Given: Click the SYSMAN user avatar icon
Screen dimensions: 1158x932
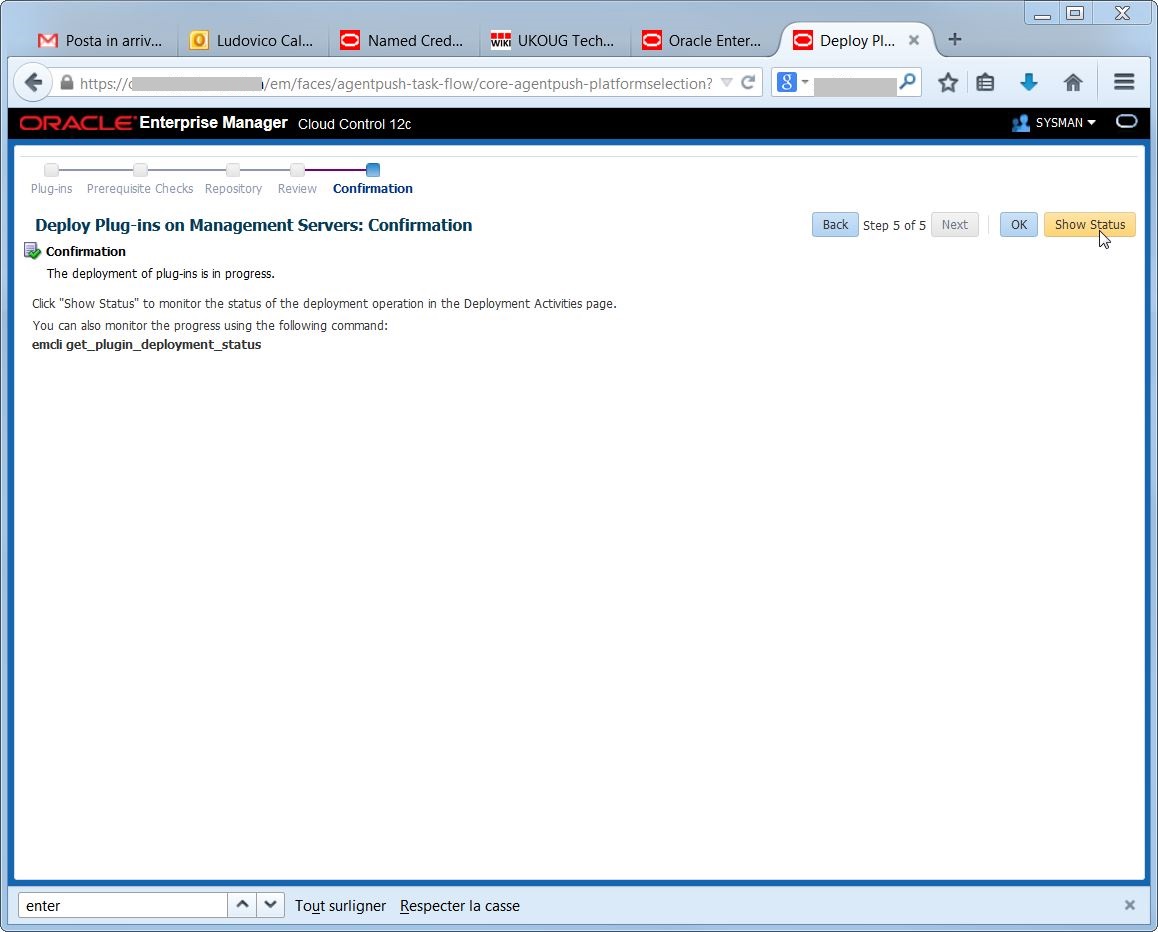Looking at the screenshot, I should (x=1021, y=123).
